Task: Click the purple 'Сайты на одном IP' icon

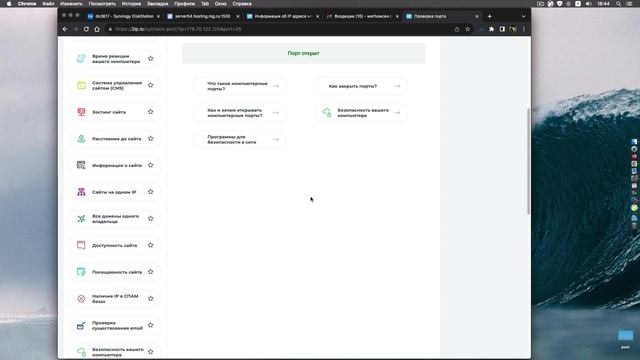Action: (x=81, y=192)
